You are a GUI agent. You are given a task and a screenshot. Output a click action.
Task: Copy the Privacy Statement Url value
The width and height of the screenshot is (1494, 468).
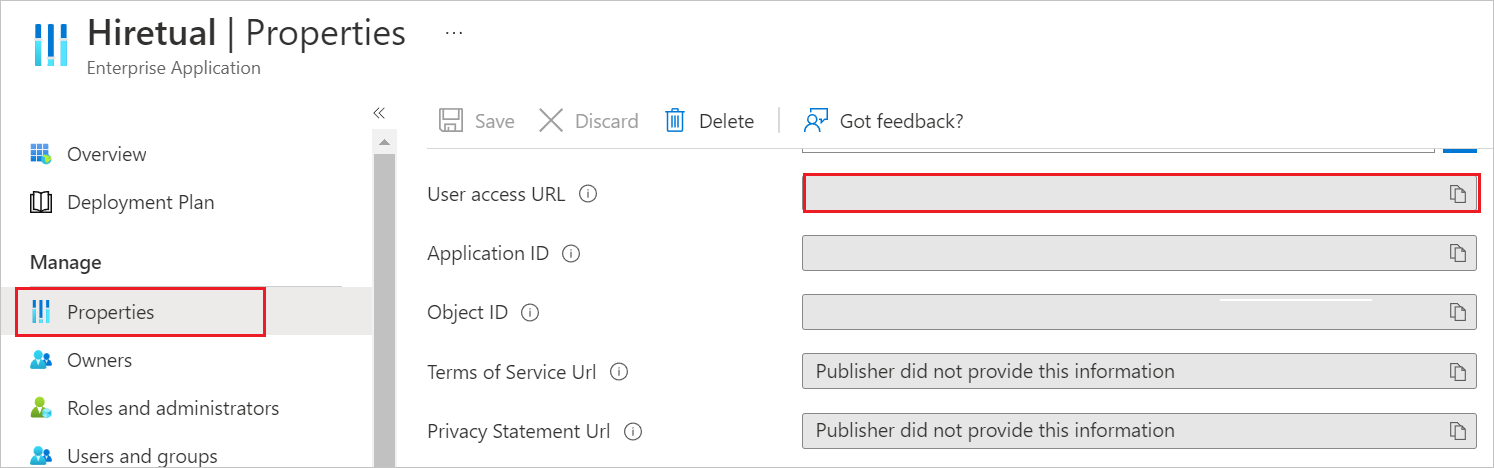(1458, 431)
